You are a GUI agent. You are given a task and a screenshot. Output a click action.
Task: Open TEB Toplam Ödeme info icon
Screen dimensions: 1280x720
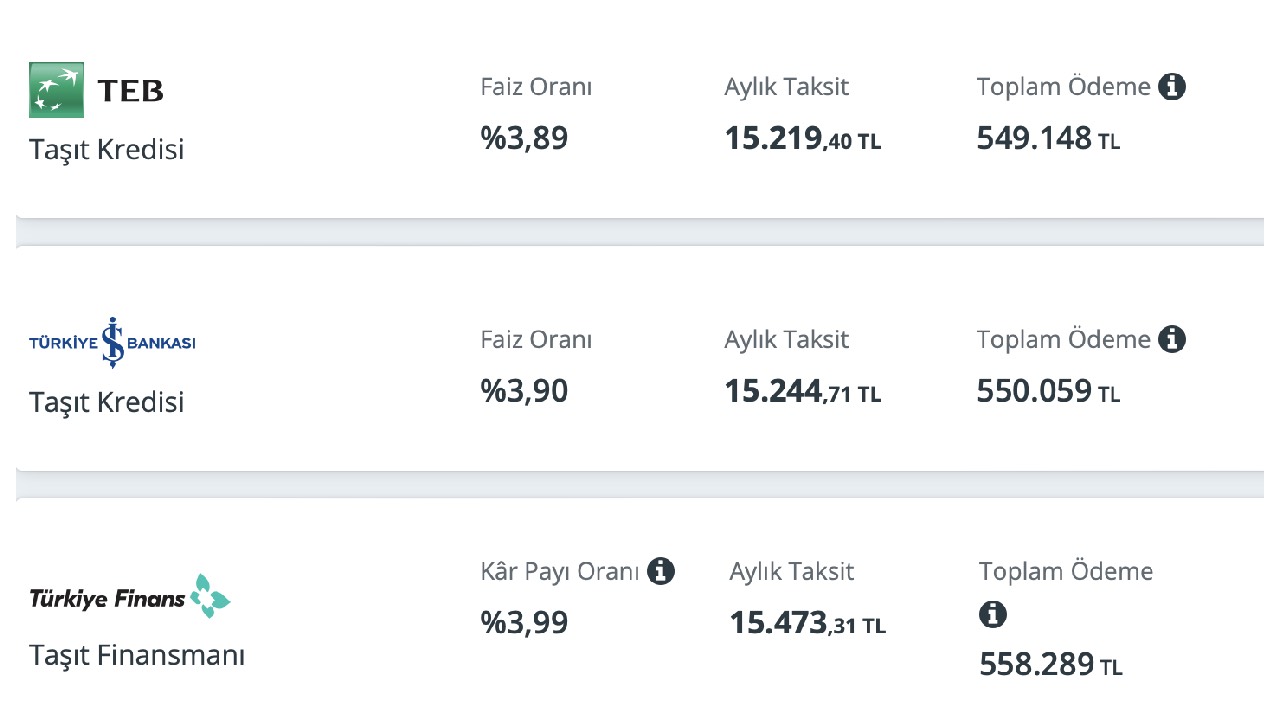[x=1172, y=87]
